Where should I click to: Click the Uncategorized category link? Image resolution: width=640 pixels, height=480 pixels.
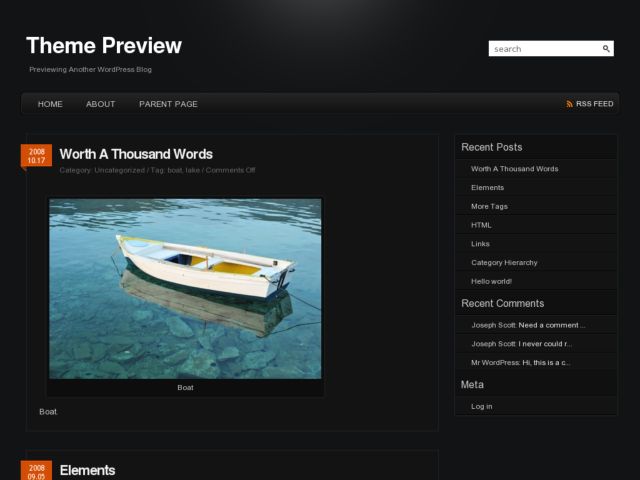coord(119,170)
